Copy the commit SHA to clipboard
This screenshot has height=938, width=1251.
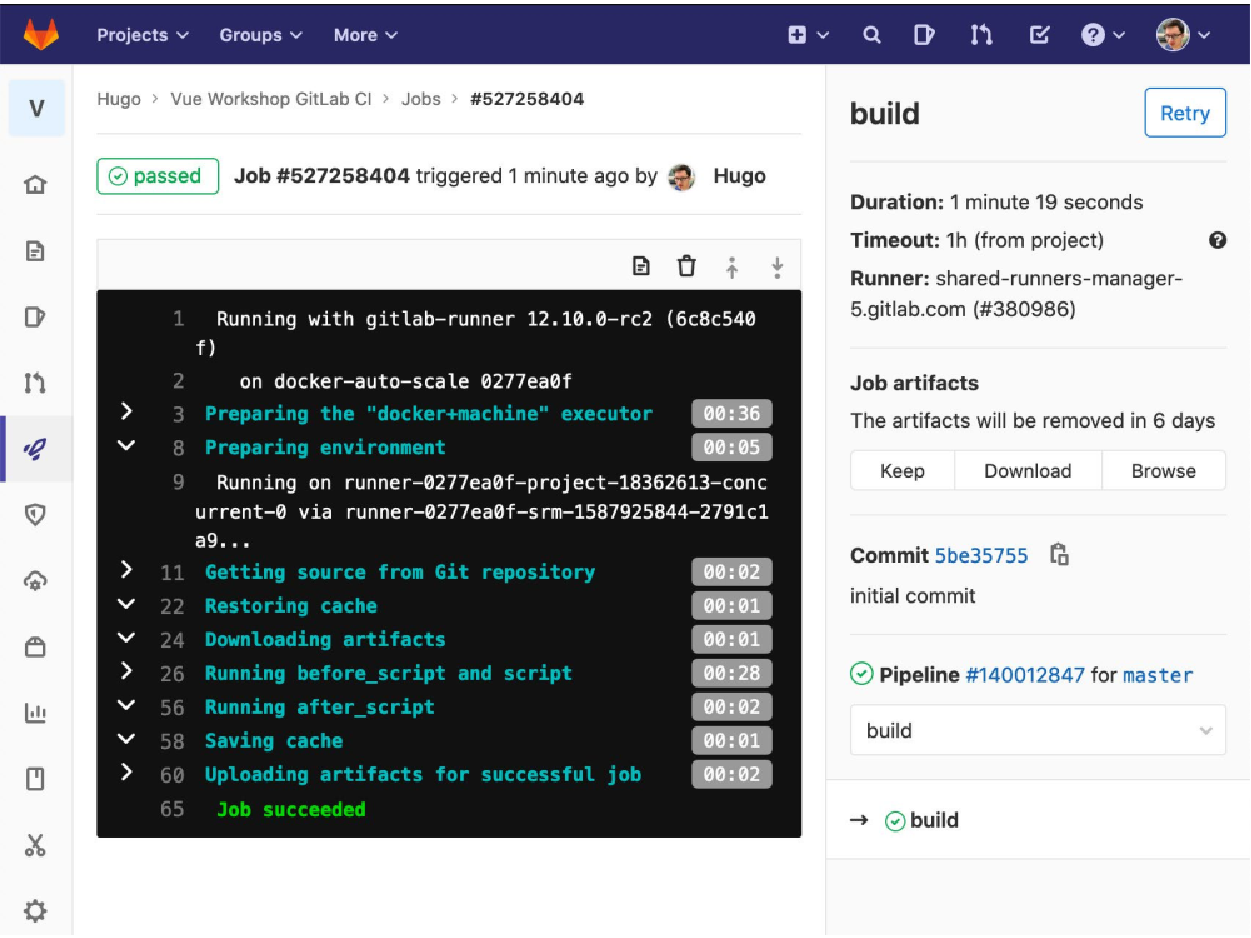[x=1060, y=554]
